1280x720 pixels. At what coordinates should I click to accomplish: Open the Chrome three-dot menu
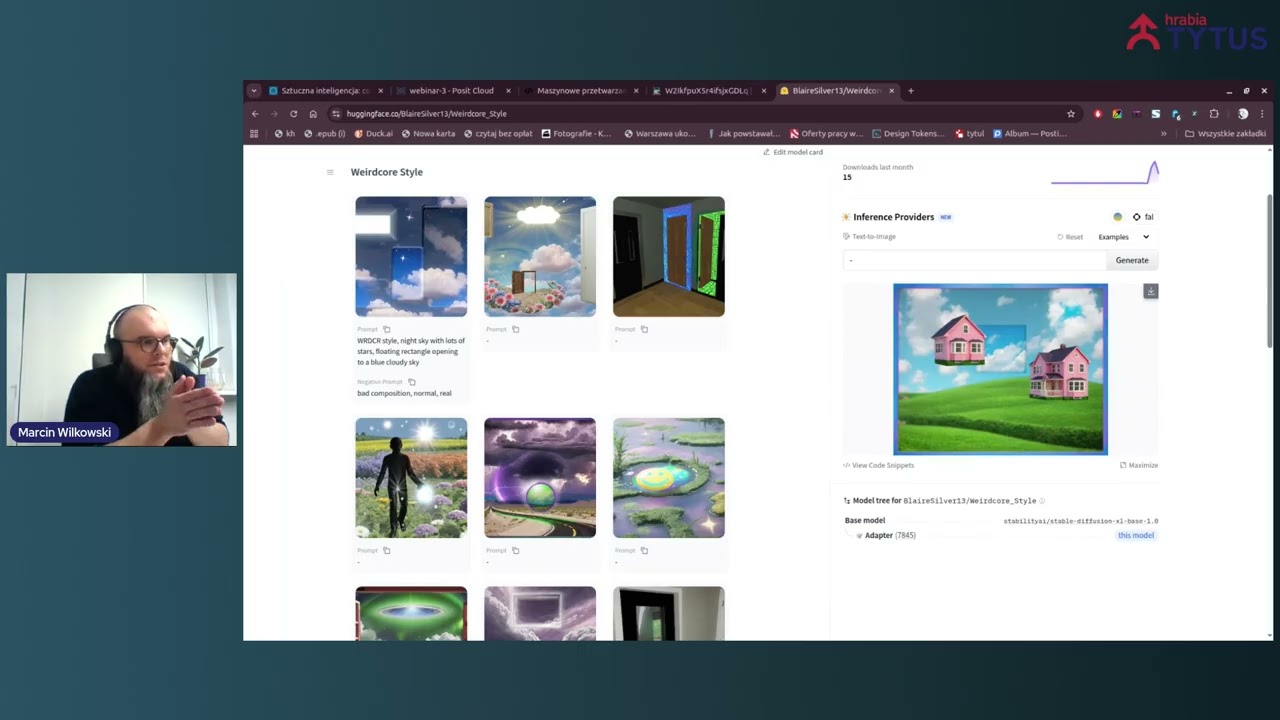[1262, 114]
